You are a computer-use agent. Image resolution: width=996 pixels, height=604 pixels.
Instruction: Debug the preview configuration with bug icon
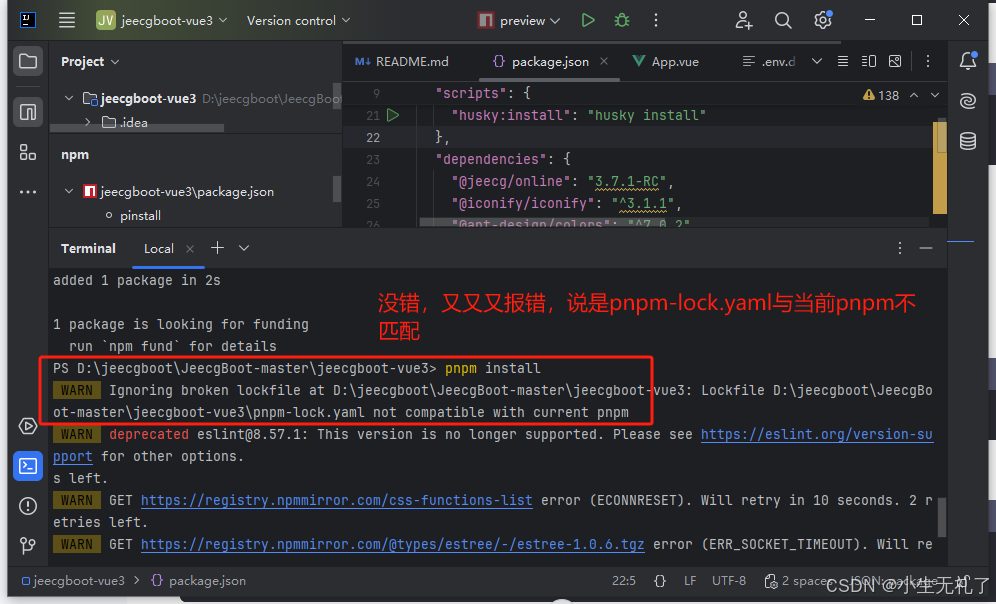tap(622, 20)
